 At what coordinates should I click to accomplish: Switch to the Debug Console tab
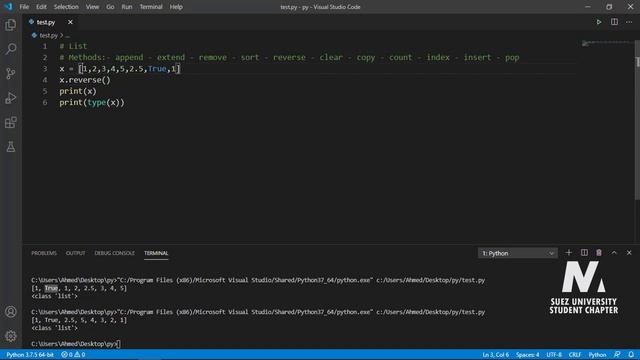(114, 253)
